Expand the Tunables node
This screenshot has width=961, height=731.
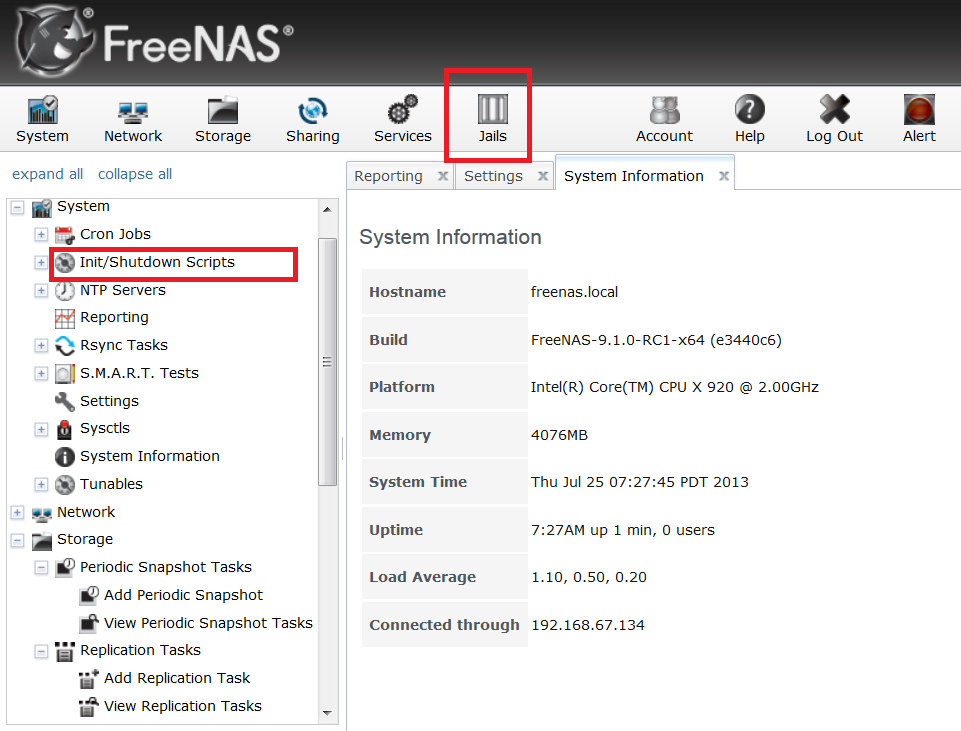(x=40, y=485)
